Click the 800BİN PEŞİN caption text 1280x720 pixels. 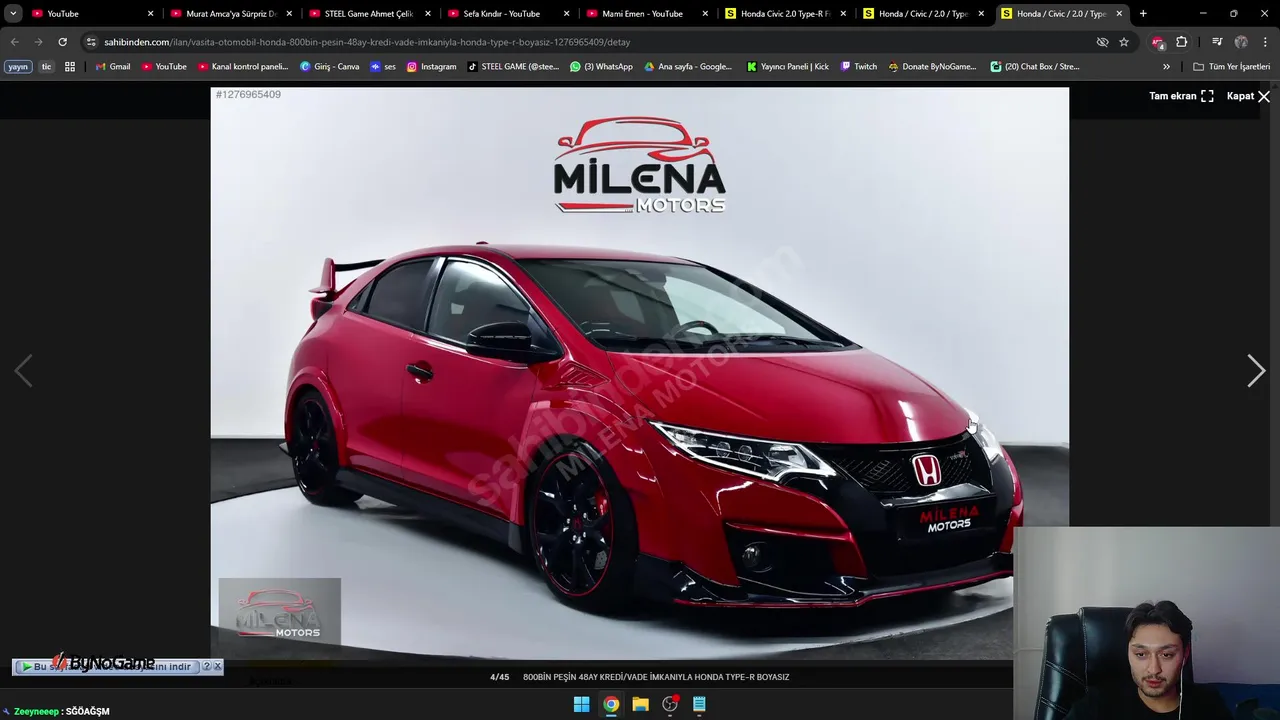656,677
